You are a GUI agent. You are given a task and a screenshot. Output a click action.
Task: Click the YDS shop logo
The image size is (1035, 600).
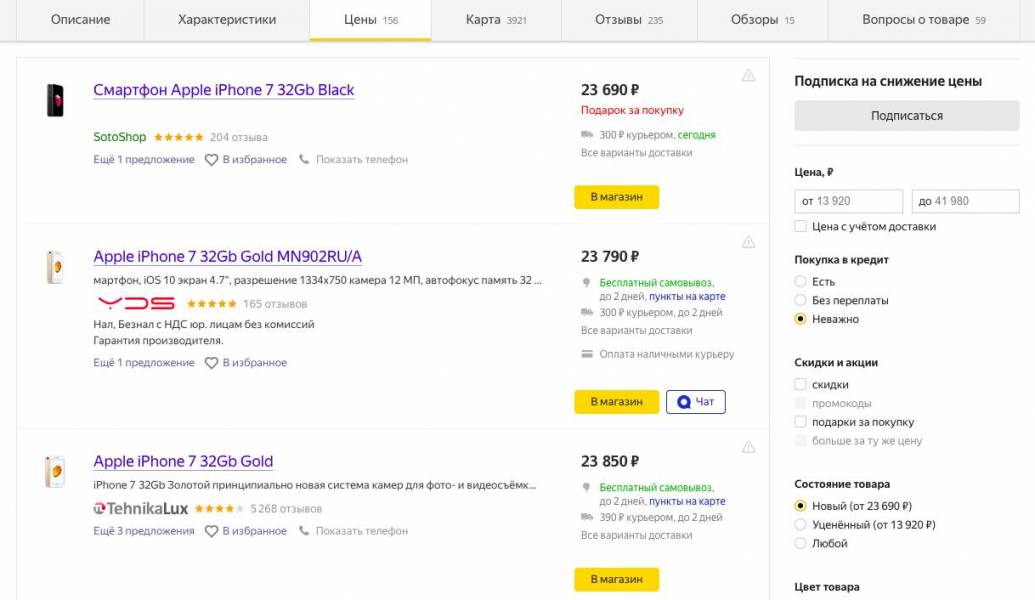[136, 304]
